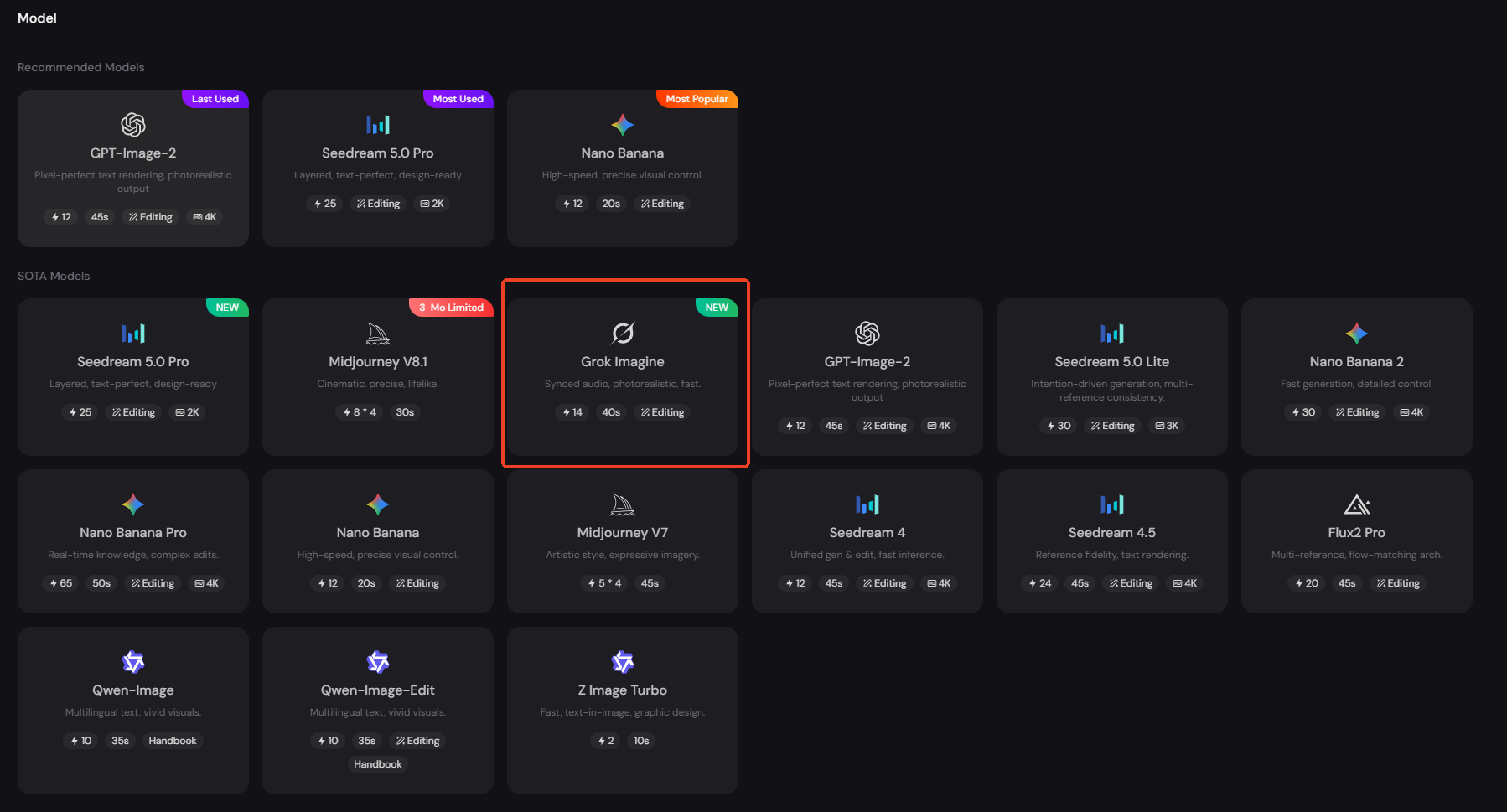Click the Most Popular badge
Image resolution: width=1507 pixels, height=812 pixels.
[x=697, y=99]
